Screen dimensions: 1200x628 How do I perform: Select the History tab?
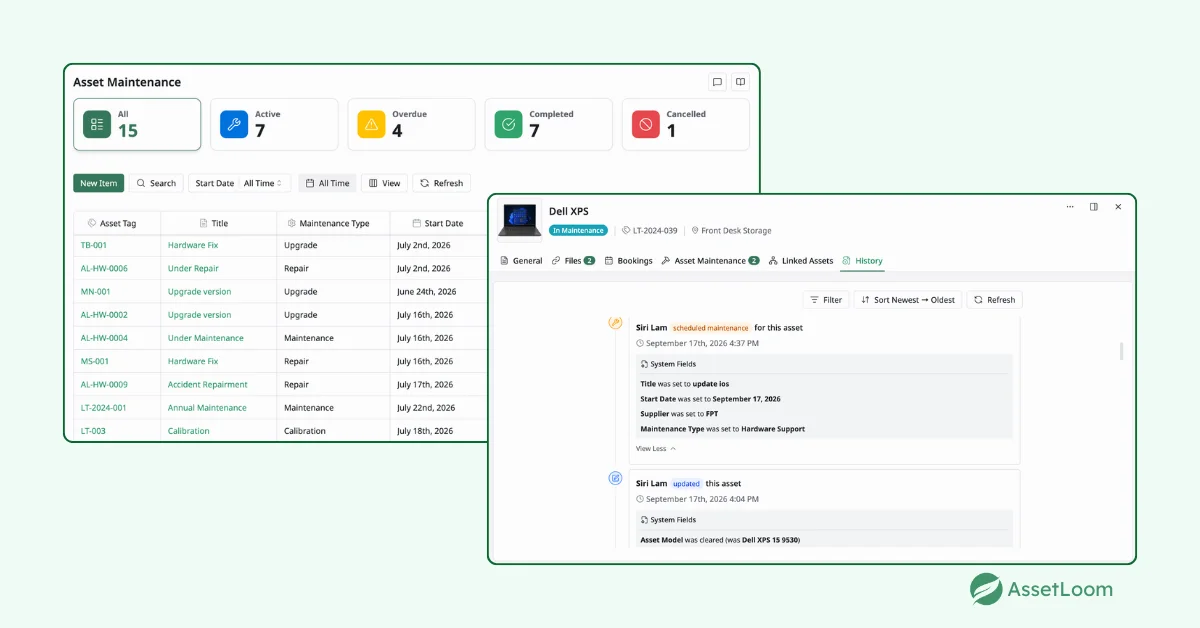pyautogui.click(x=862, y=261)
